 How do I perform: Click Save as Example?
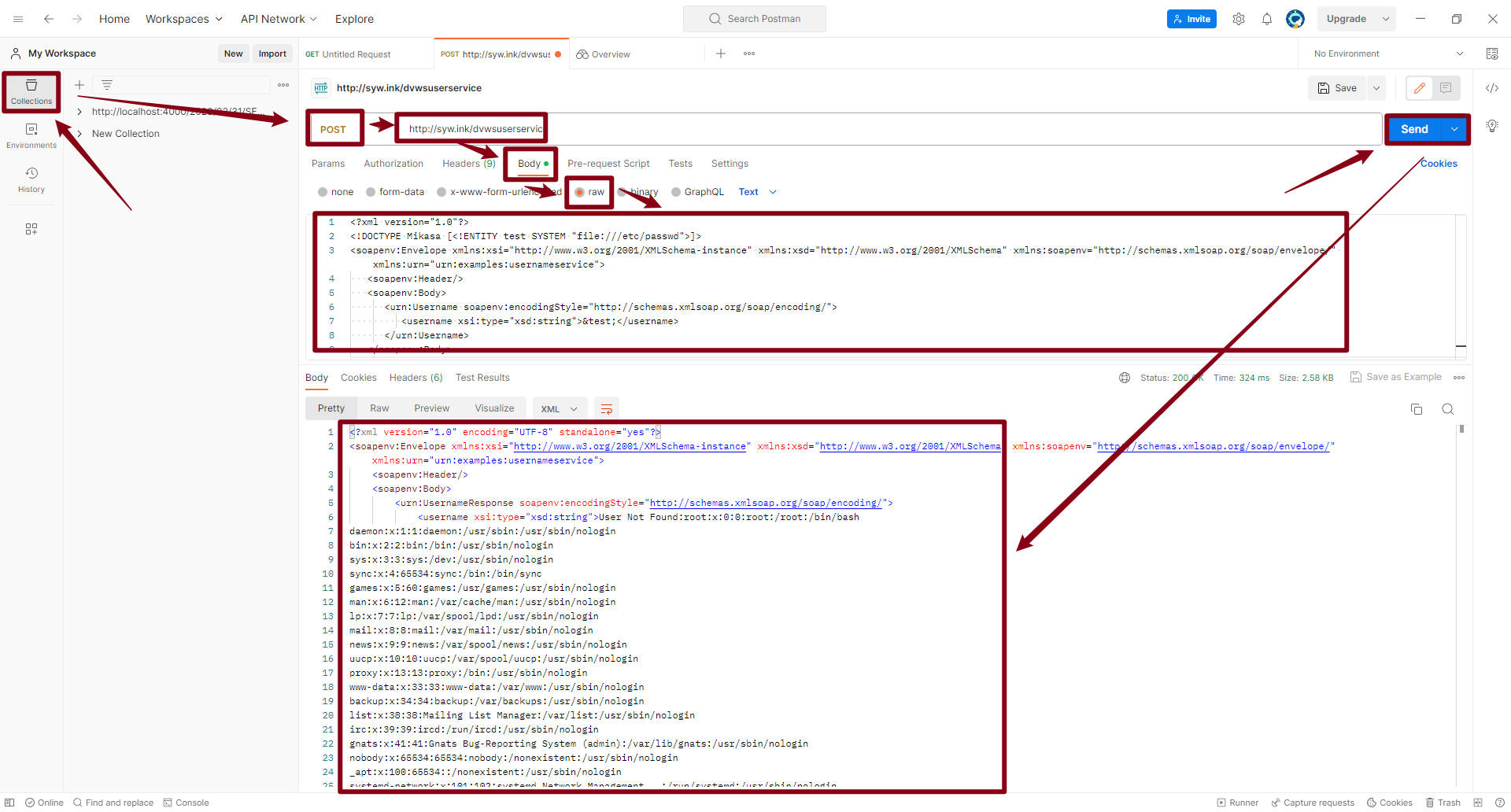pos(1396,377)
